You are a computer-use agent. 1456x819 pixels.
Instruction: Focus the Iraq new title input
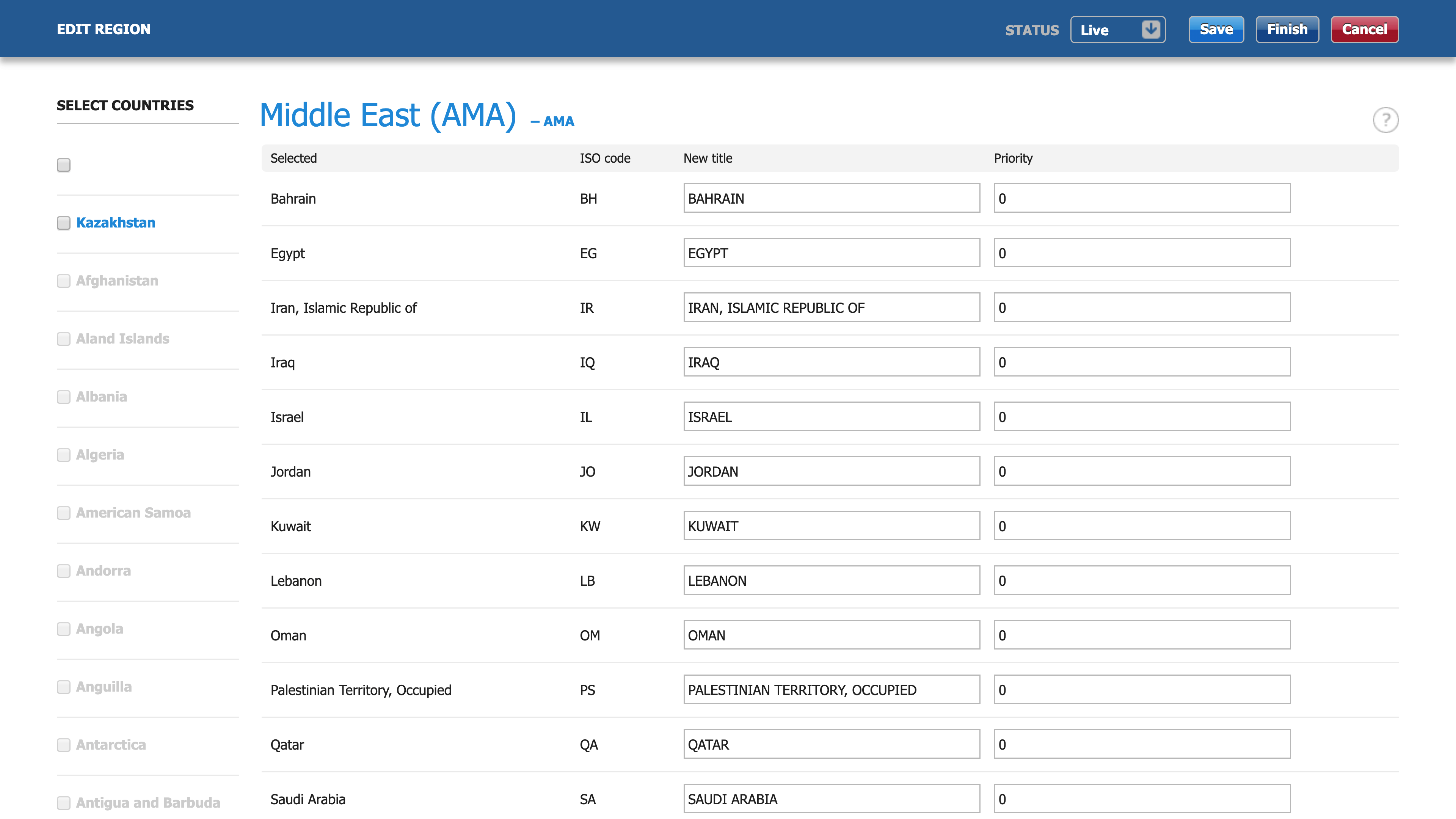831,362
